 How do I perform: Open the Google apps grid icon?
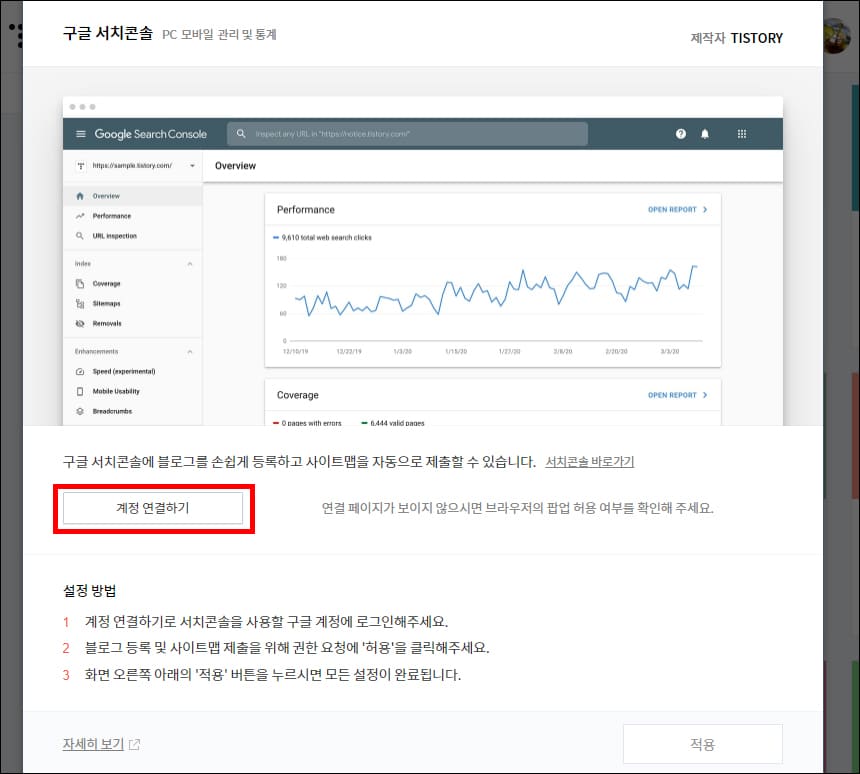(741, 133)
